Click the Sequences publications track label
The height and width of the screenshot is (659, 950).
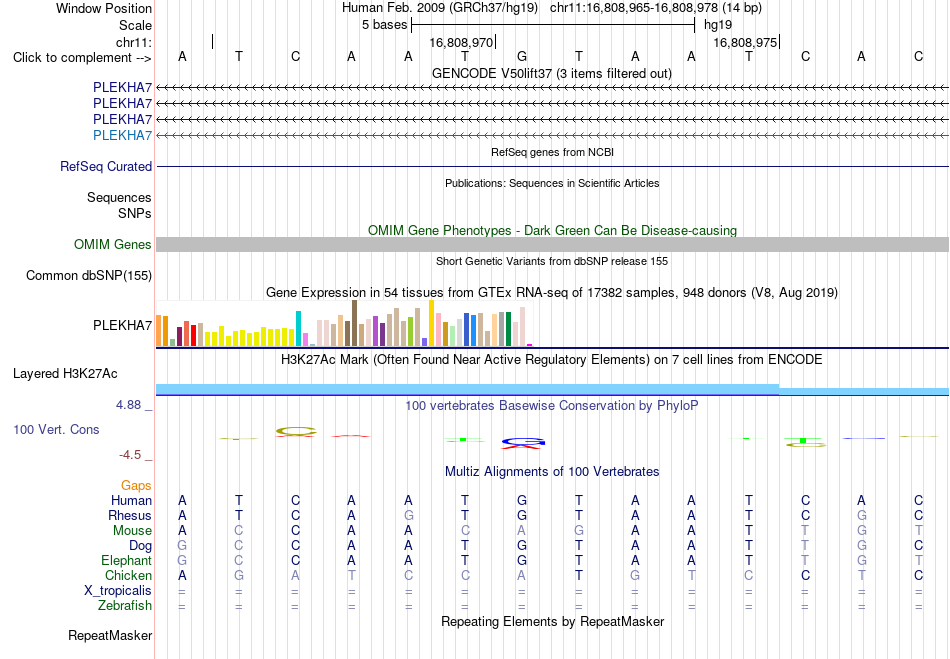[119, 197]
